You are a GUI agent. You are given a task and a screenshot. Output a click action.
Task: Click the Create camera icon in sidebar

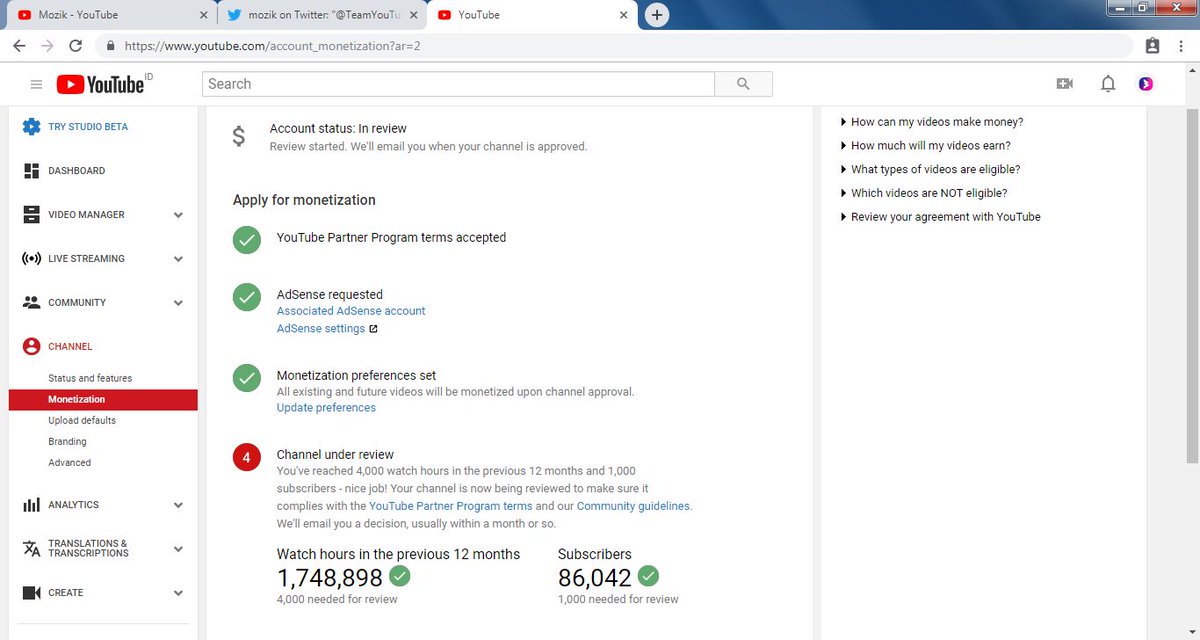pos(32,593)
